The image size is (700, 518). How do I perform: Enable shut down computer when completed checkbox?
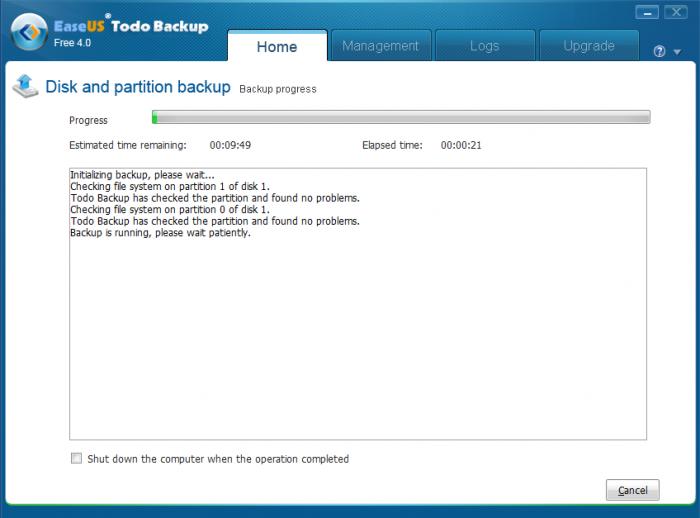76,458
